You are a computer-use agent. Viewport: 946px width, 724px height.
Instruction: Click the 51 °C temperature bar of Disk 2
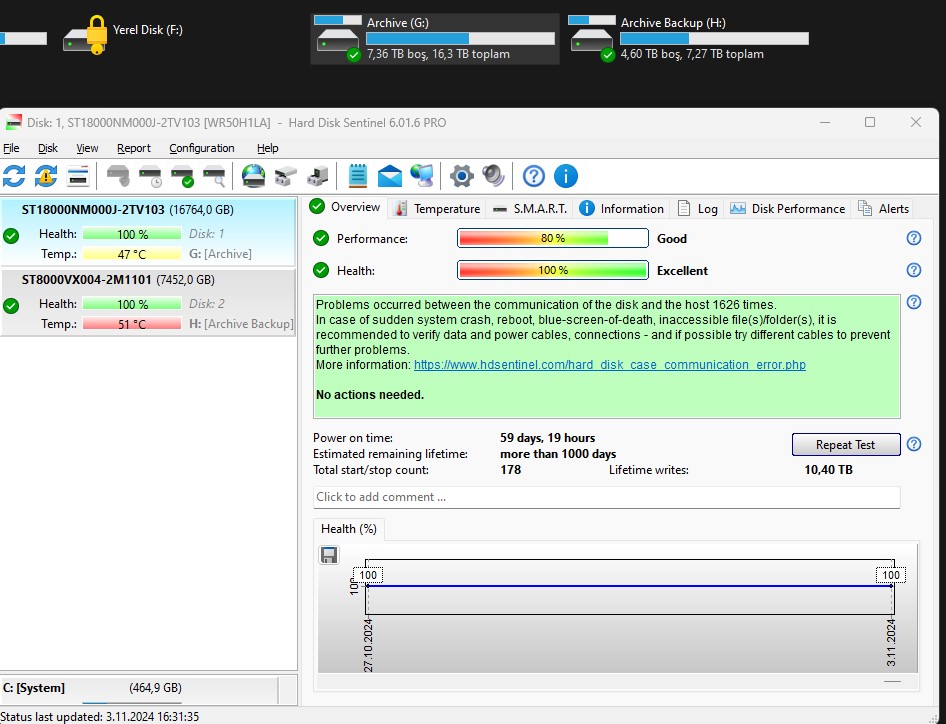132,324
